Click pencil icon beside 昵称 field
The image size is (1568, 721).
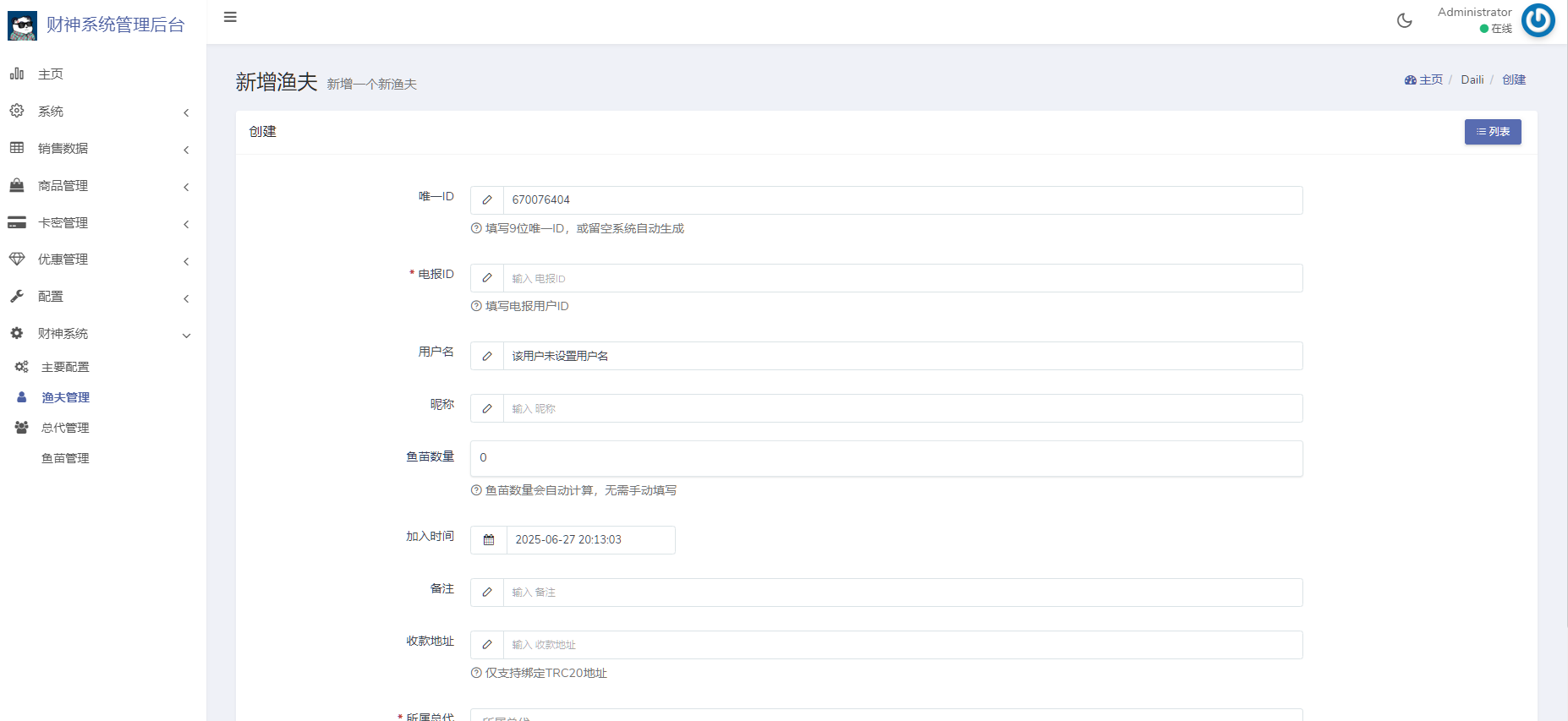[487, 408]
